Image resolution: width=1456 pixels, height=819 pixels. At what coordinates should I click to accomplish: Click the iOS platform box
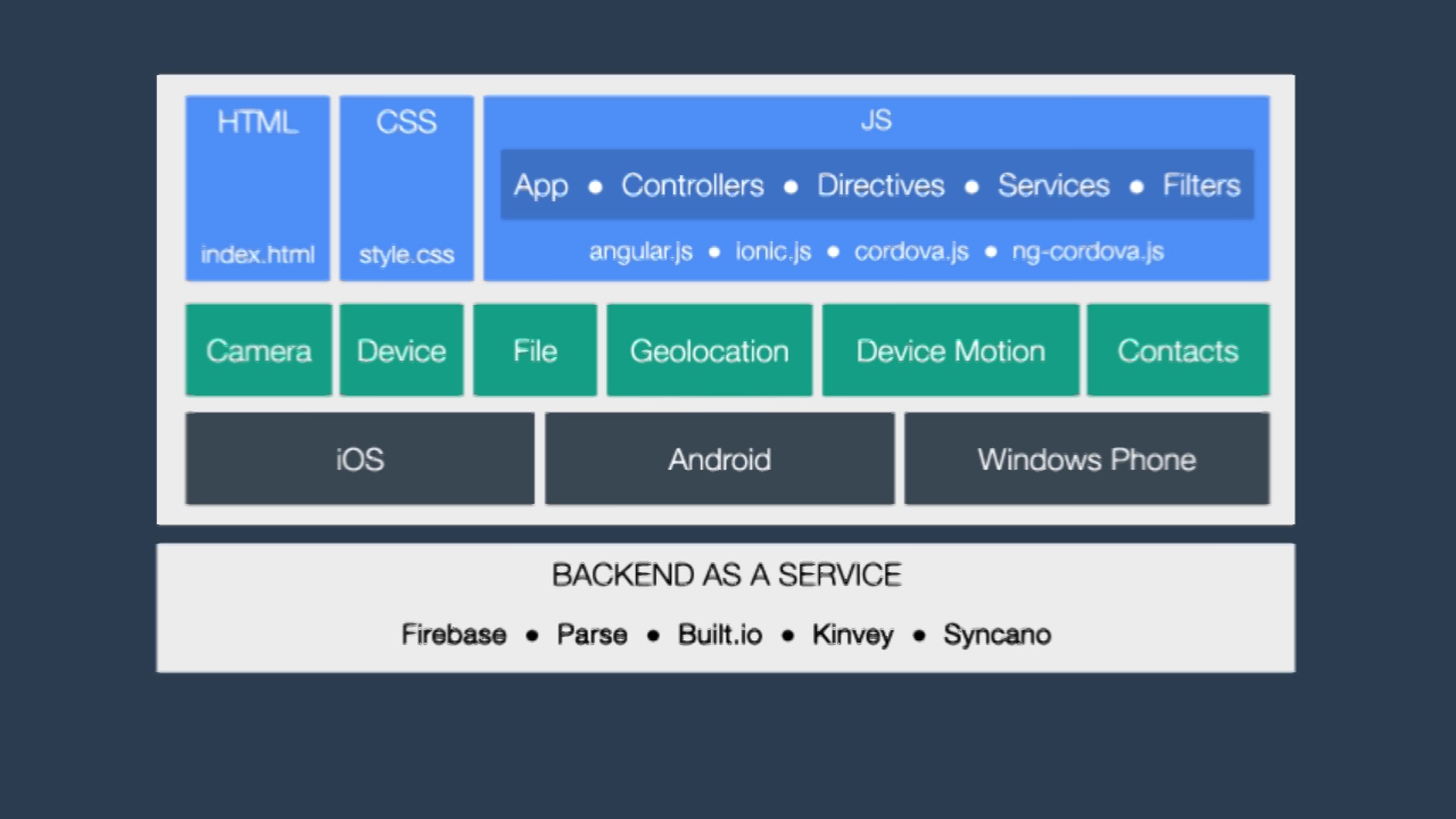(x=360, y=459)
